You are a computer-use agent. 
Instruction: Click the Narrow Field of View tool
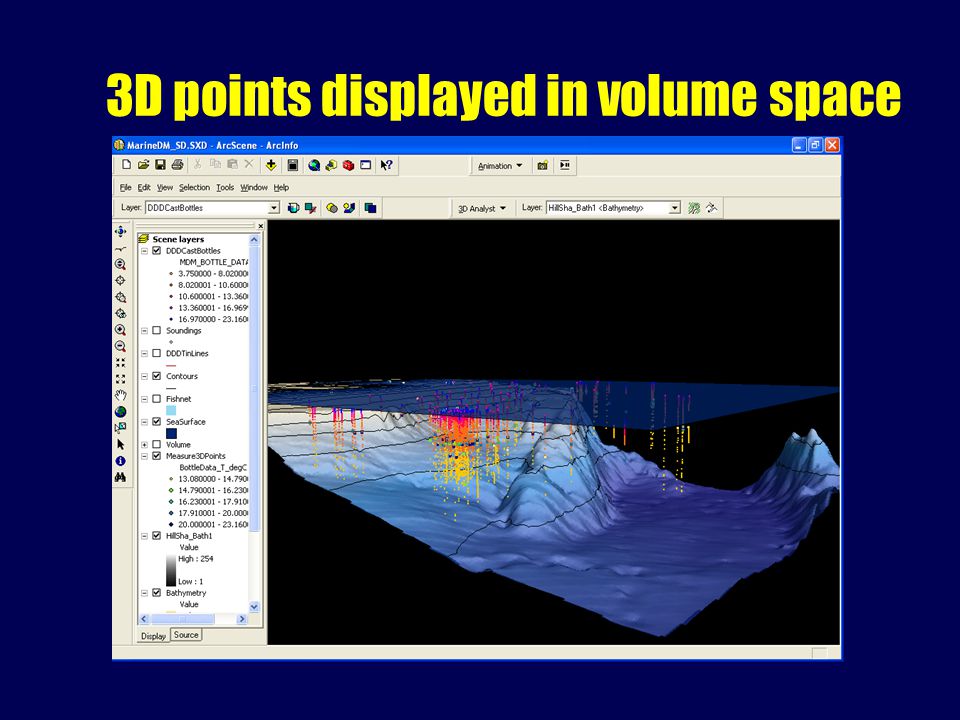tap(121, 362)
